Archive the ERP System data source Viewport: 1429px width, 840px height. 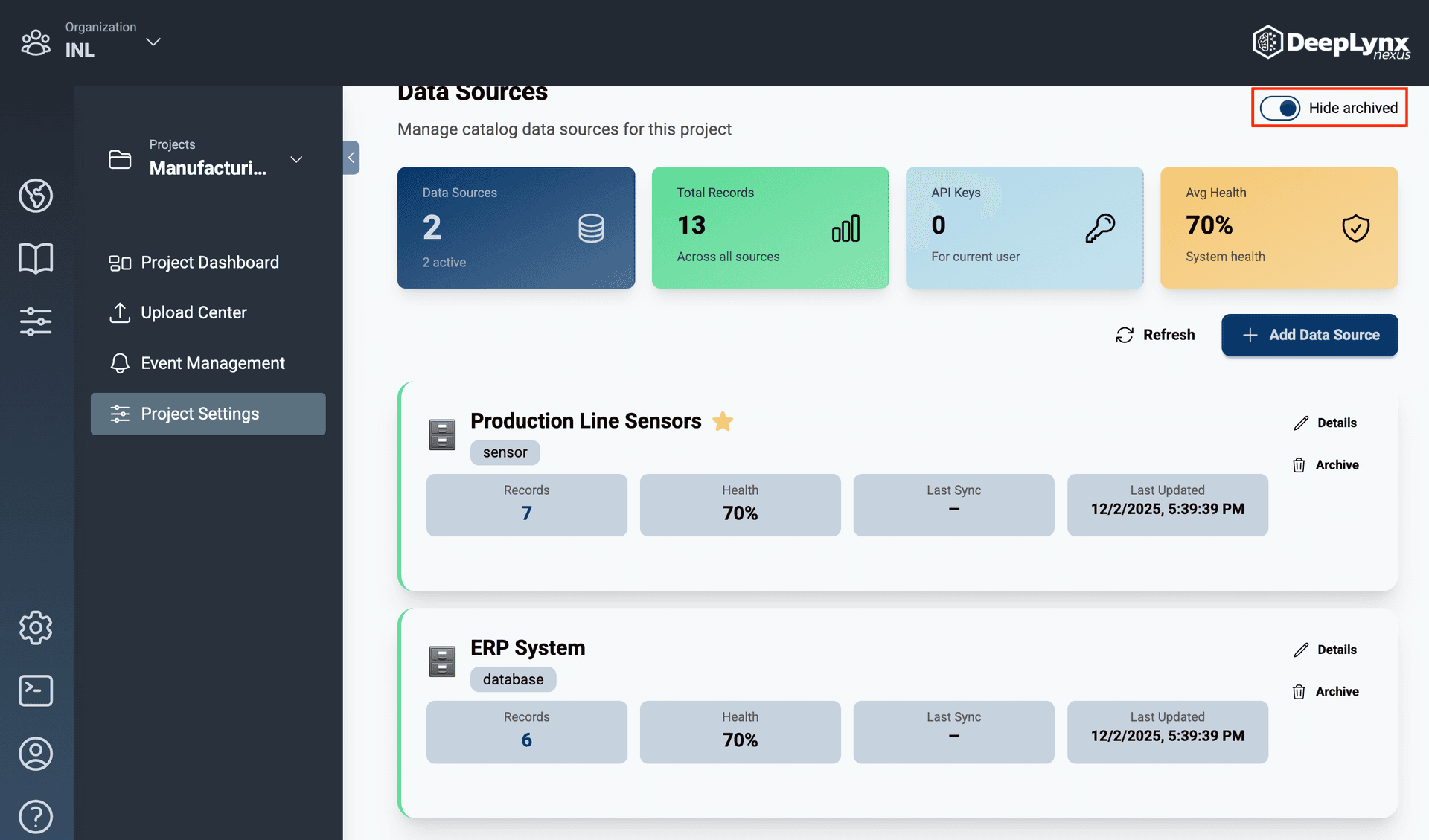point(1326,692)
